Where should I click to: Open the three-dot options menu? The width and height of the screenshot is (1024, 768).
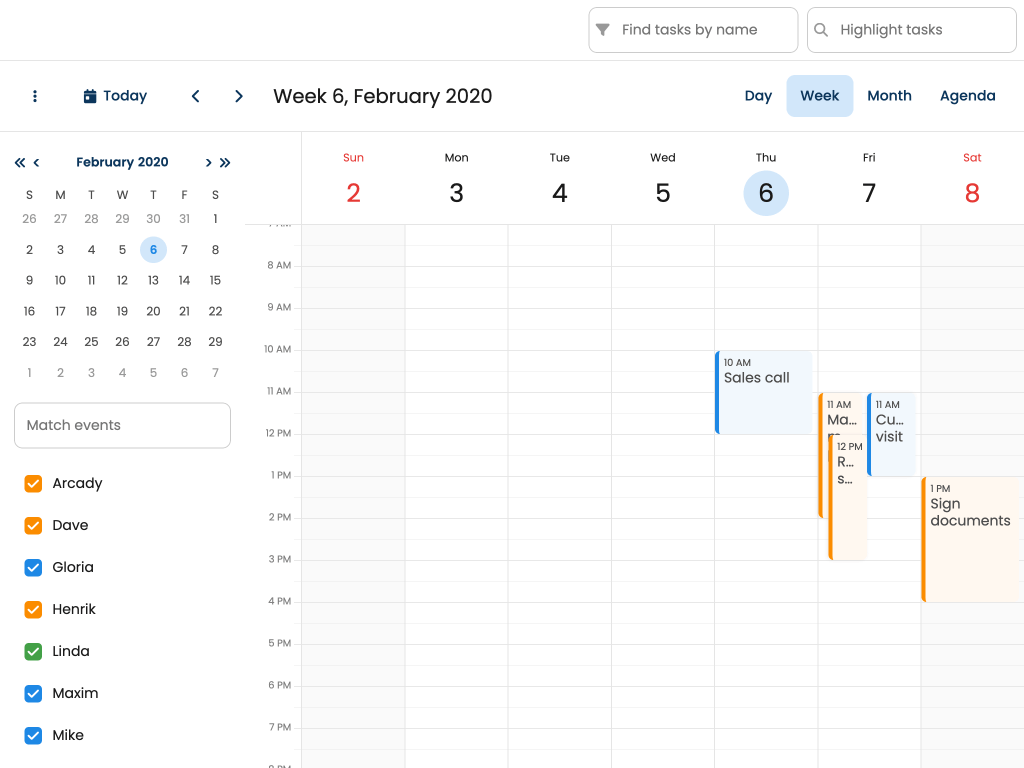pyautogui.click(x=35, y=96)
